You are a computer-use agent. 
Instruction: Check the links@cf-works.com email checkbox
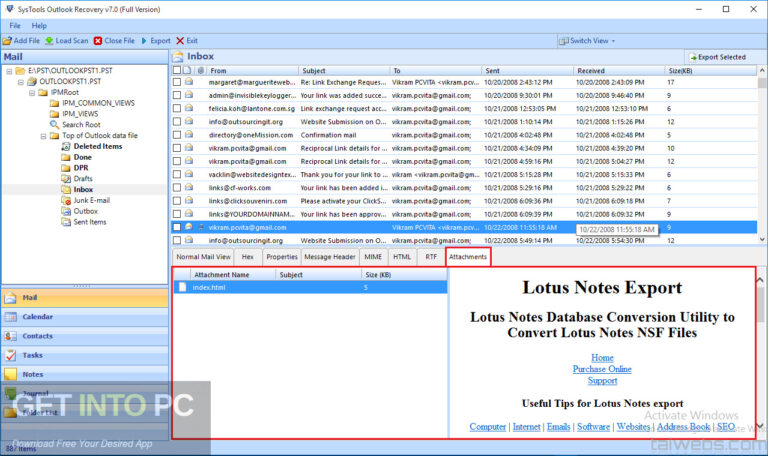[x=177, y=188]
